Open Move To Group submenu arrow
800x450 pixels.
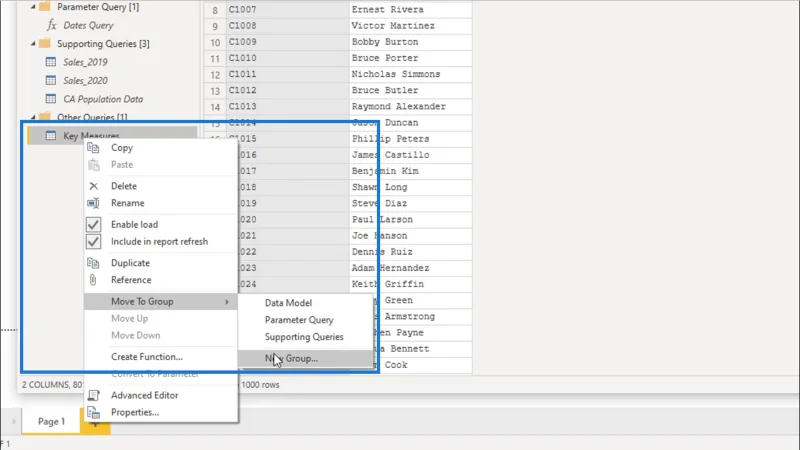[227, 302]
